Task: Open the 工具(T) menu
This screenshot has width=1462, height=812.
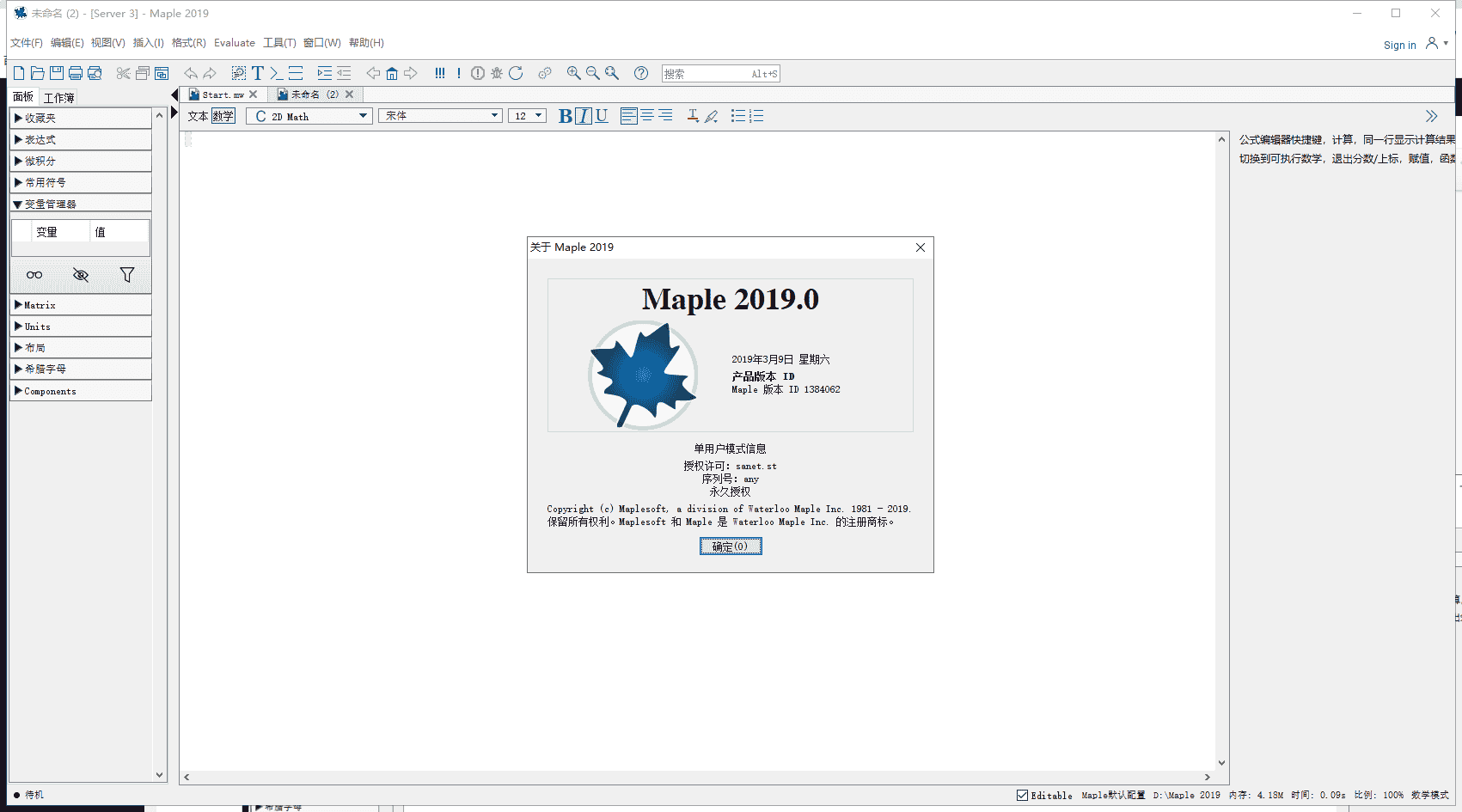Action: coord(278,42)
